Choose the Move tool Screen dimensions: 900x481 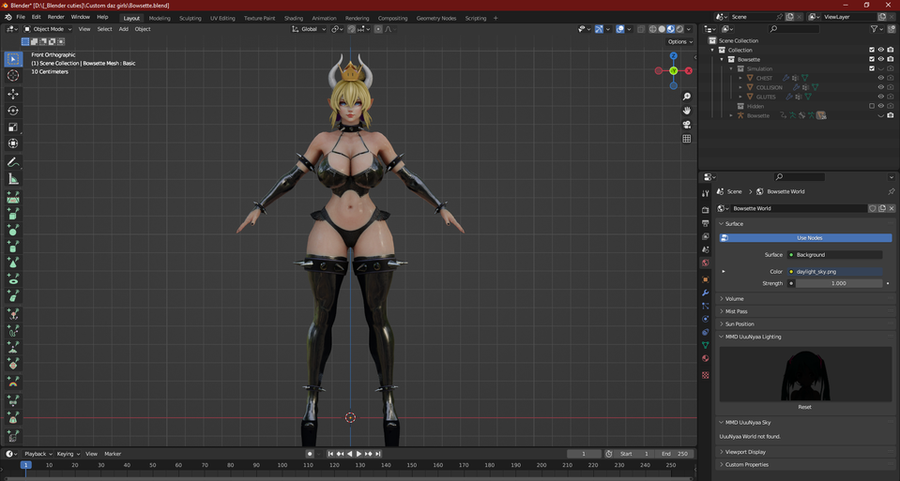pos(13,94)
